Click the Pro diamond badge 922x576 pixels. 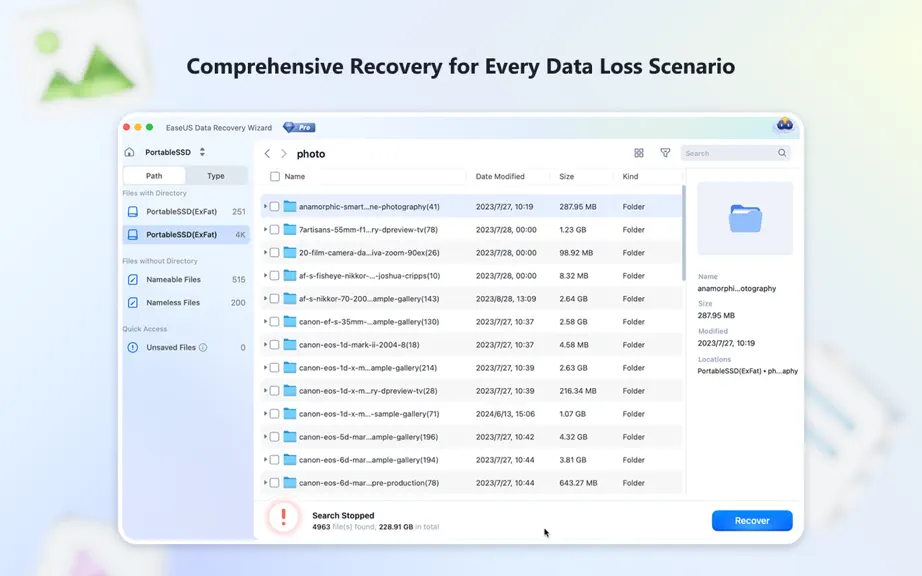point(299,127)
